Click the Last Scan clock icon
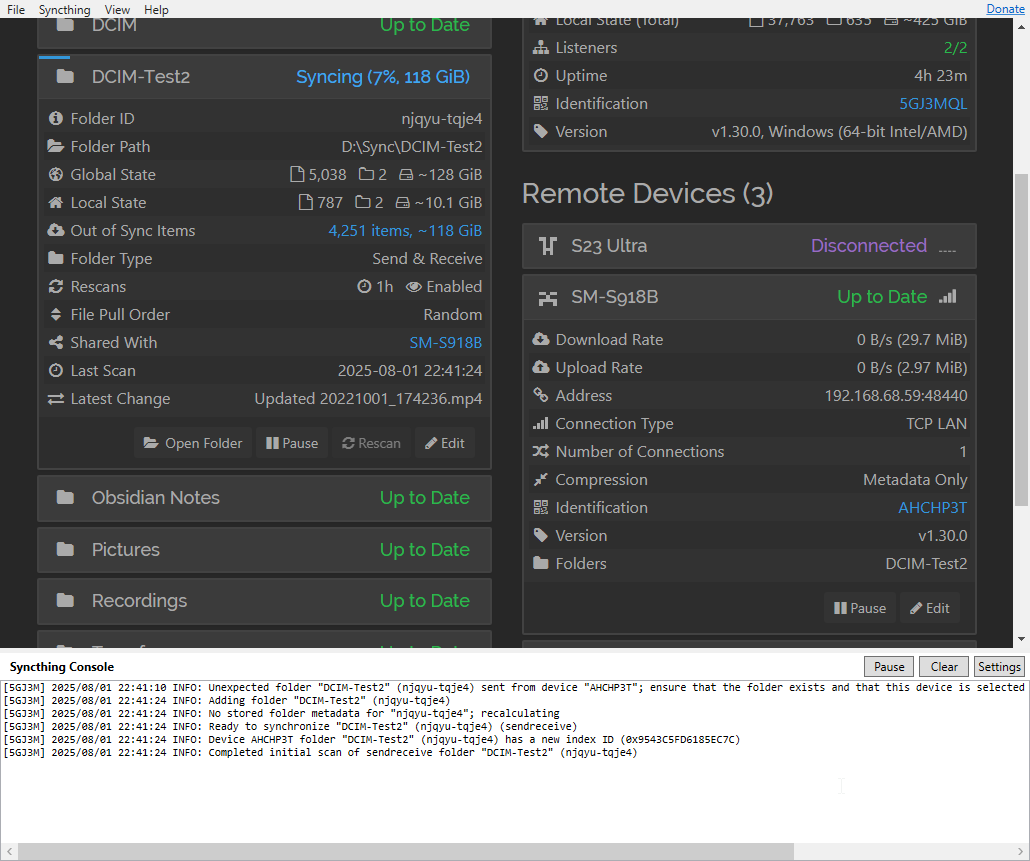1030x861 pixels. (x=56, y=370)
